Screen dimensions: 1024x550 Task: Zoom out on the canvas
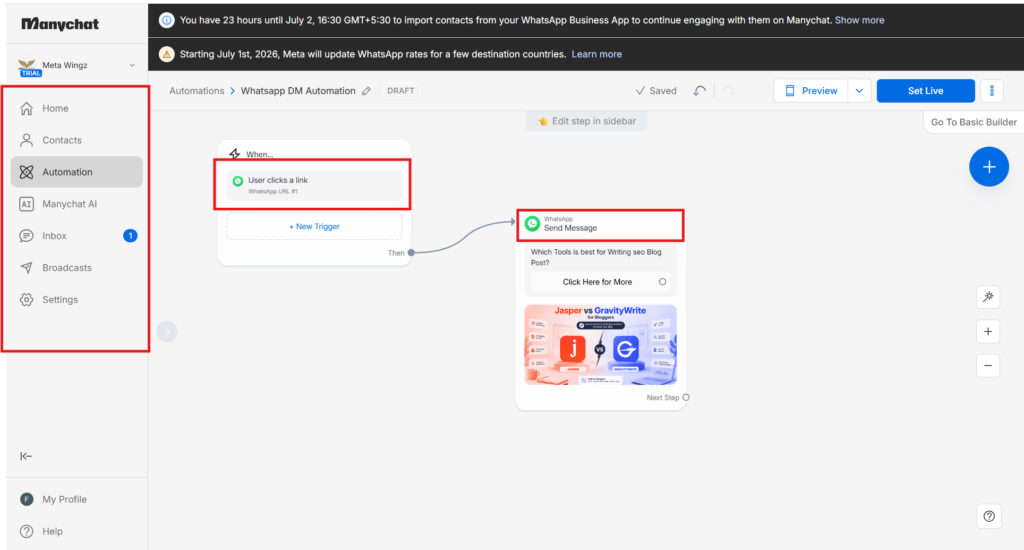[x=988, y=366]
